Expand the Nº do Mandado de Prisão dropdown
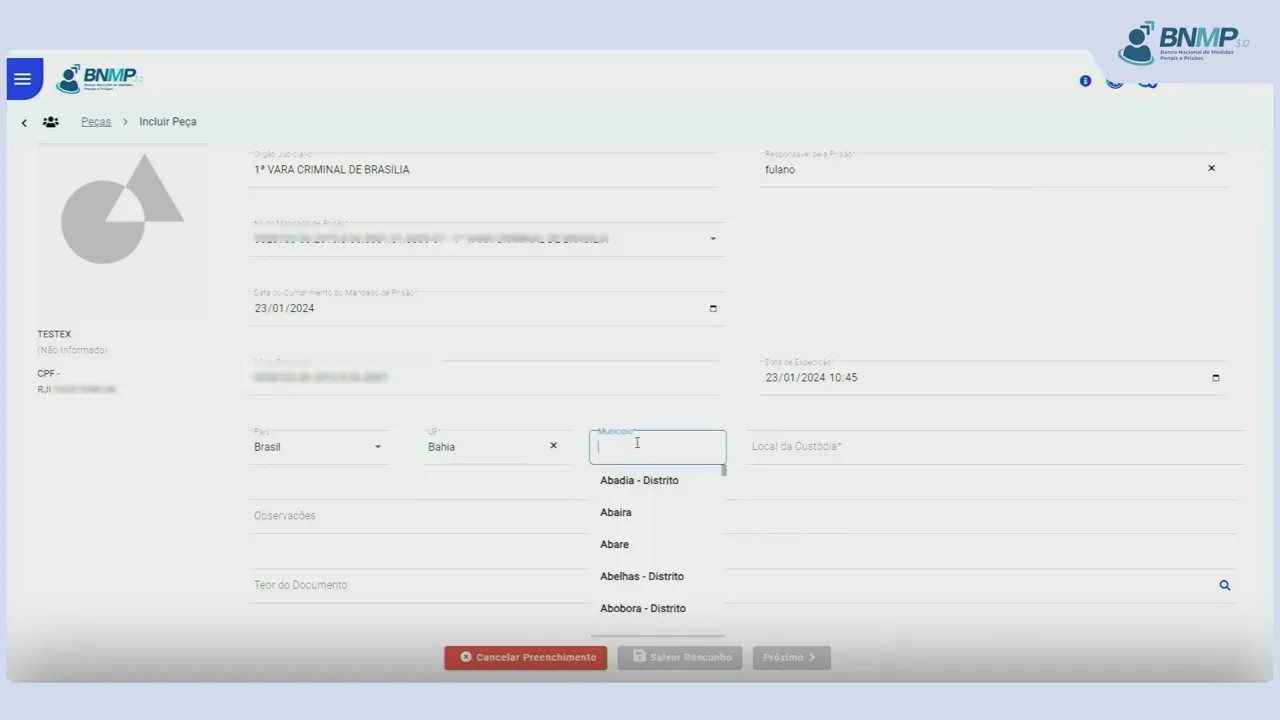The image size is (1280, 720). click(x=713, y=239)
